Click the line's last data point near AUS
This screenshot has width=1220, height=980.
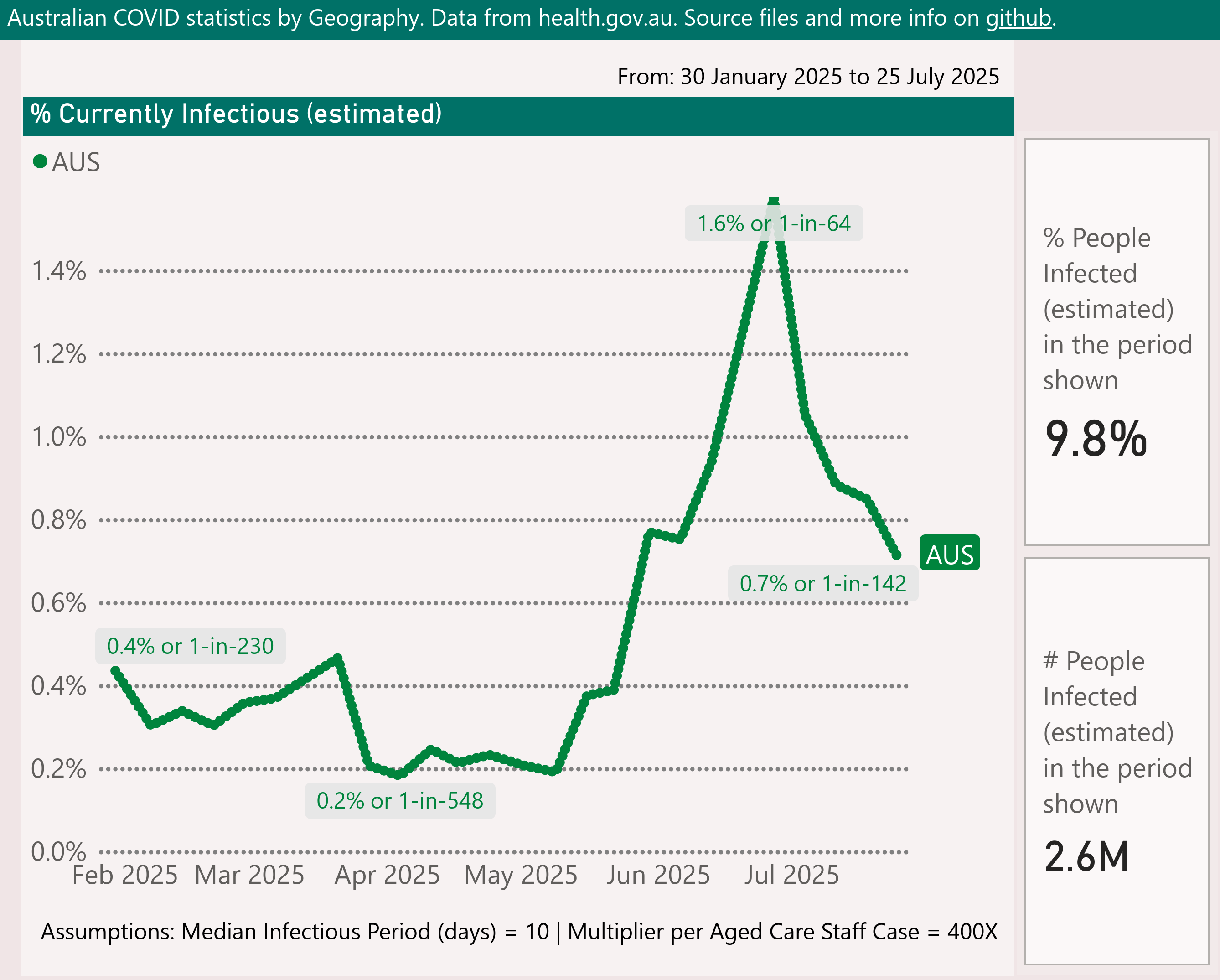coord(896,555)
